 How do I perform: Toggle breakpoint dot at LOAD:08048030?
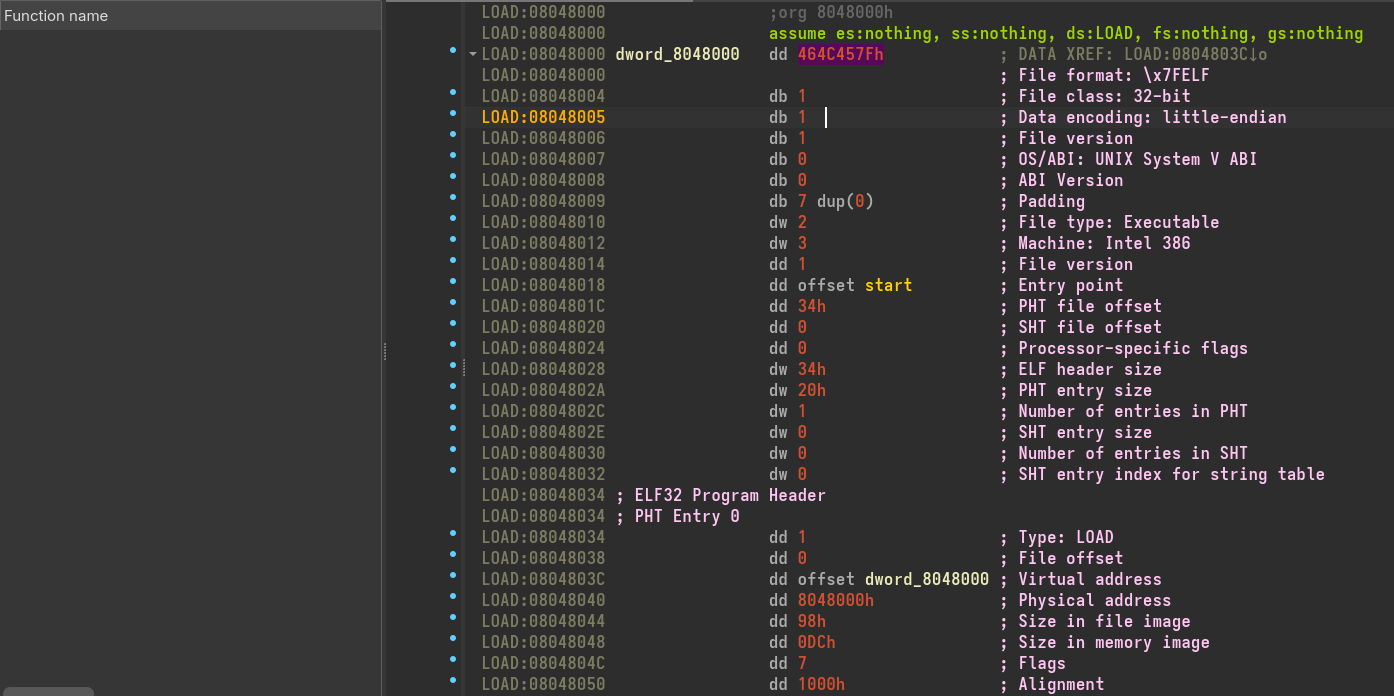[453, 449]
